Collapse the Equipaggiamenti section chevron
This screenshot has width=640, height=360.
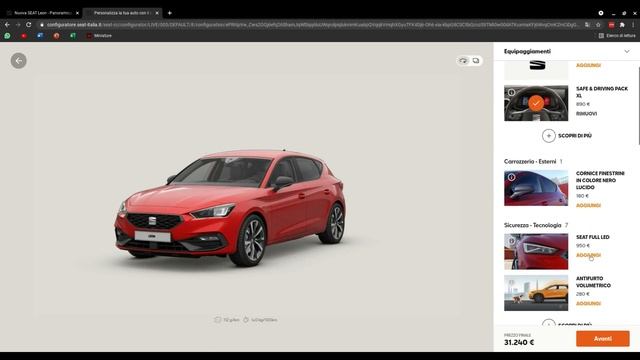pyautogui.click(x=627, y=51)
